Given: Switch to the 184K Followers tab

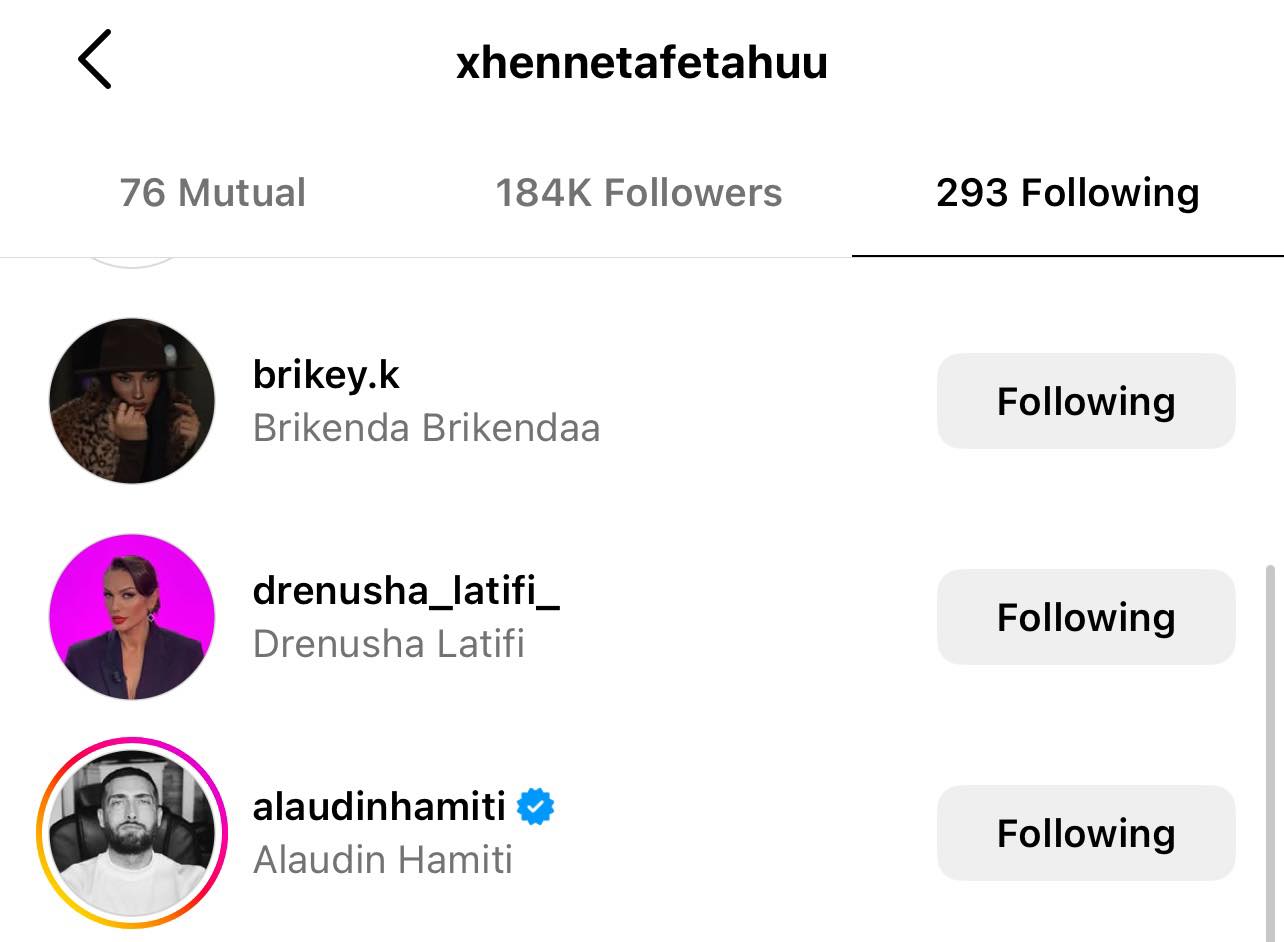Looking at the screenshot, I should coord(639,193).
